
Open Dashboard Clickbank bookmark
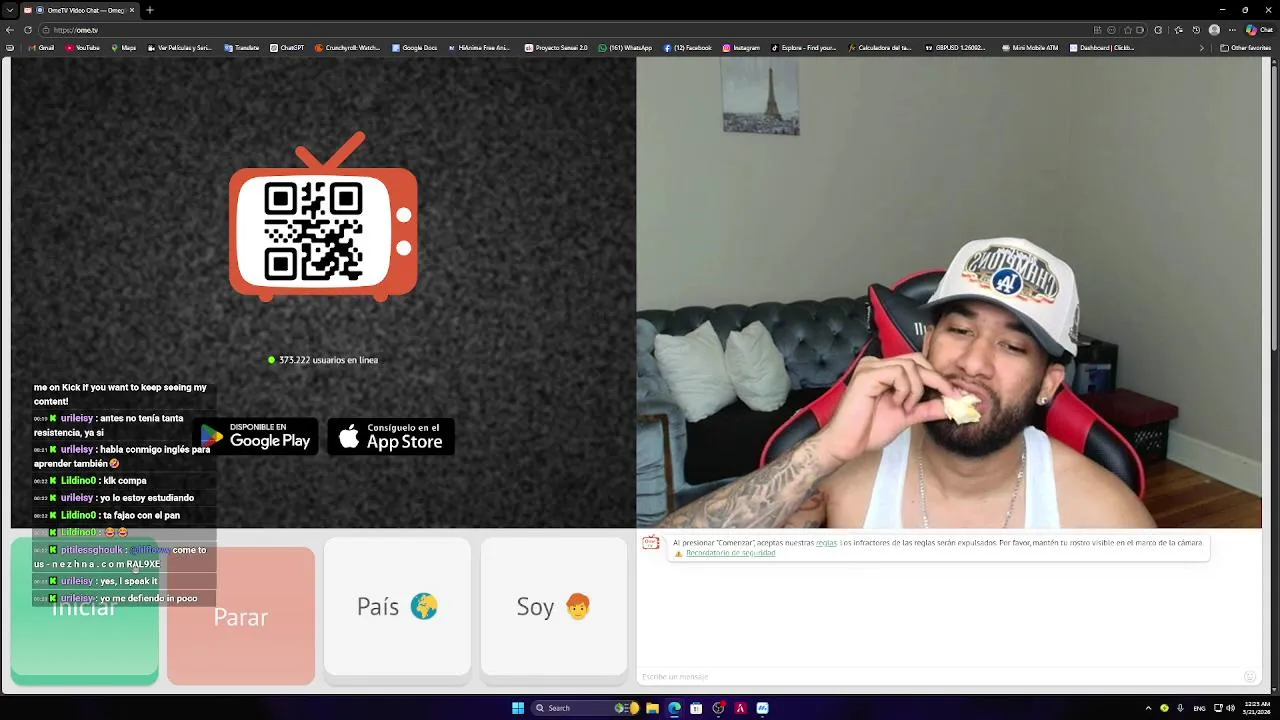(x=1102, y=47)
